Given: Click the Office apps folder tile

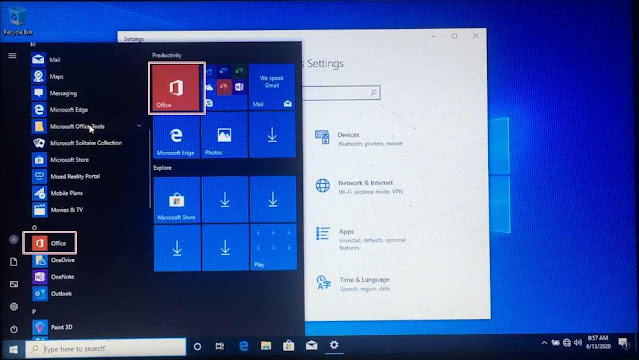Looking at the screenshot, I should 225,87.
